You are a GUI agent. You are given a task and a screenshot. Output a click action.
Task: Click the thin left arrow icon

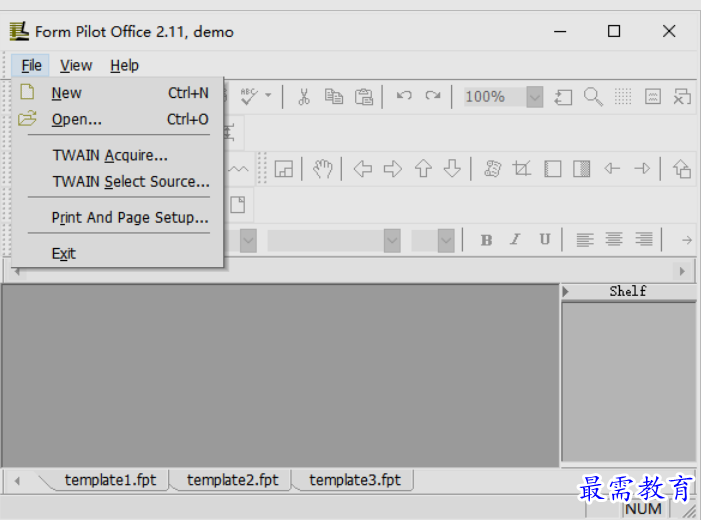coord(612,169)
